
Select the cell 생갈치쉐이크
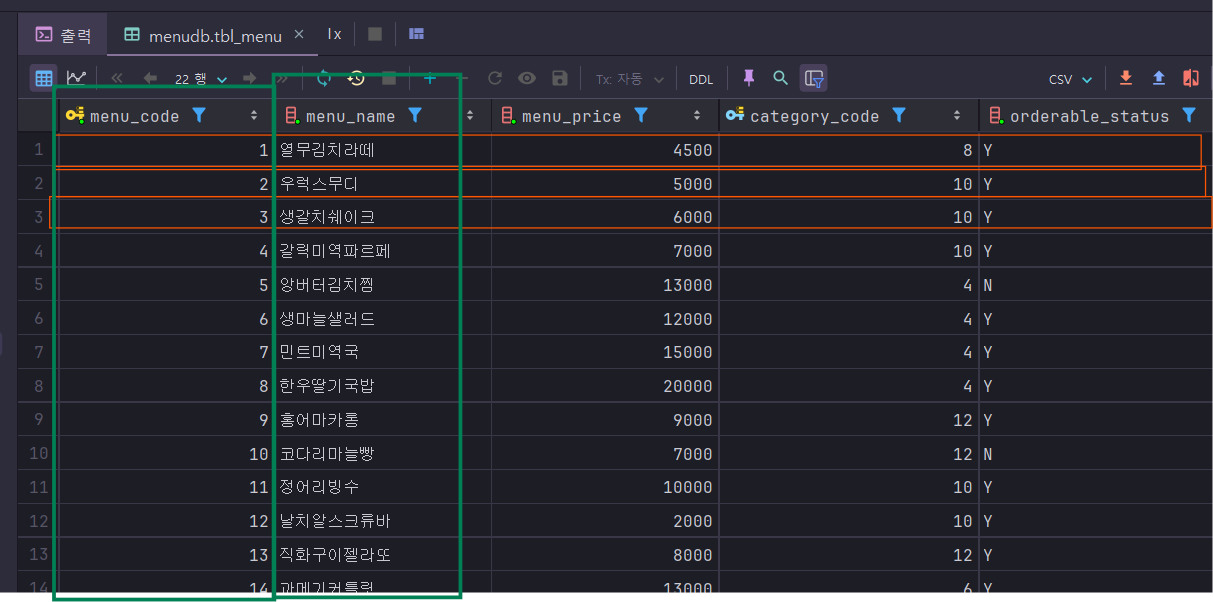(383, 217)
